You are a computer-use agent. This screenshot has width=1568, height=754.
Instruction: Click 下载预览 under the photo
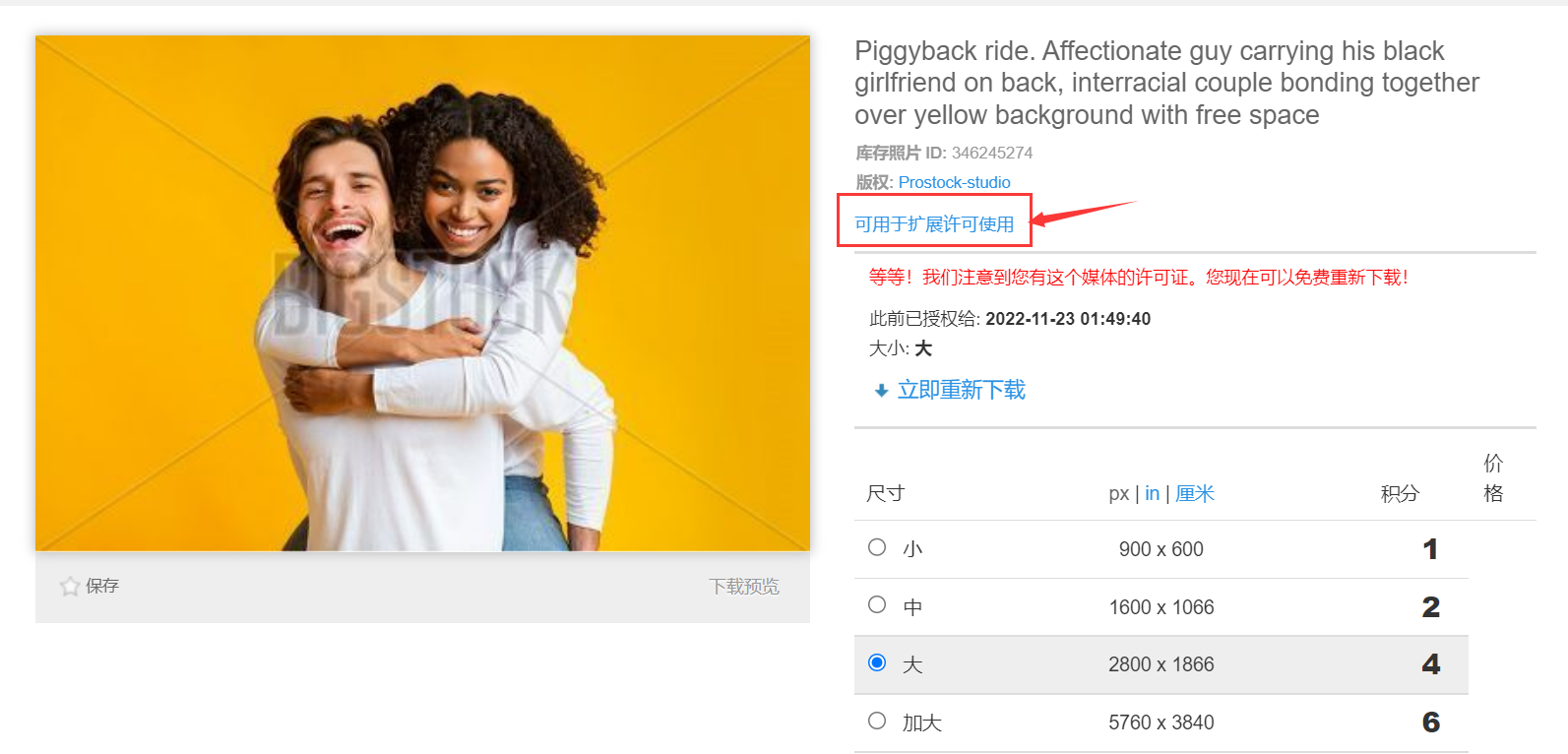pos(744,587)
